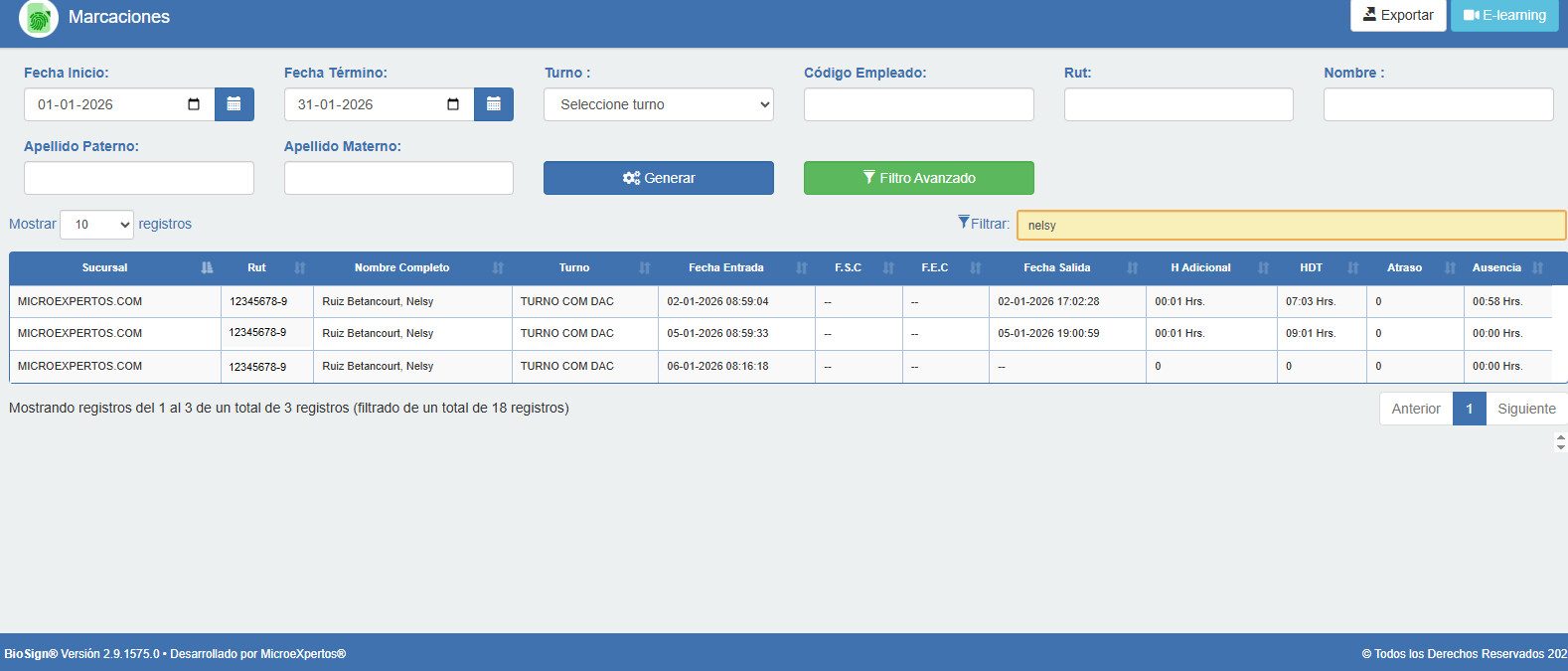Click sort icon on H Adicional column
This screenshot has height=671, width=1568.
pos(1263,267)
